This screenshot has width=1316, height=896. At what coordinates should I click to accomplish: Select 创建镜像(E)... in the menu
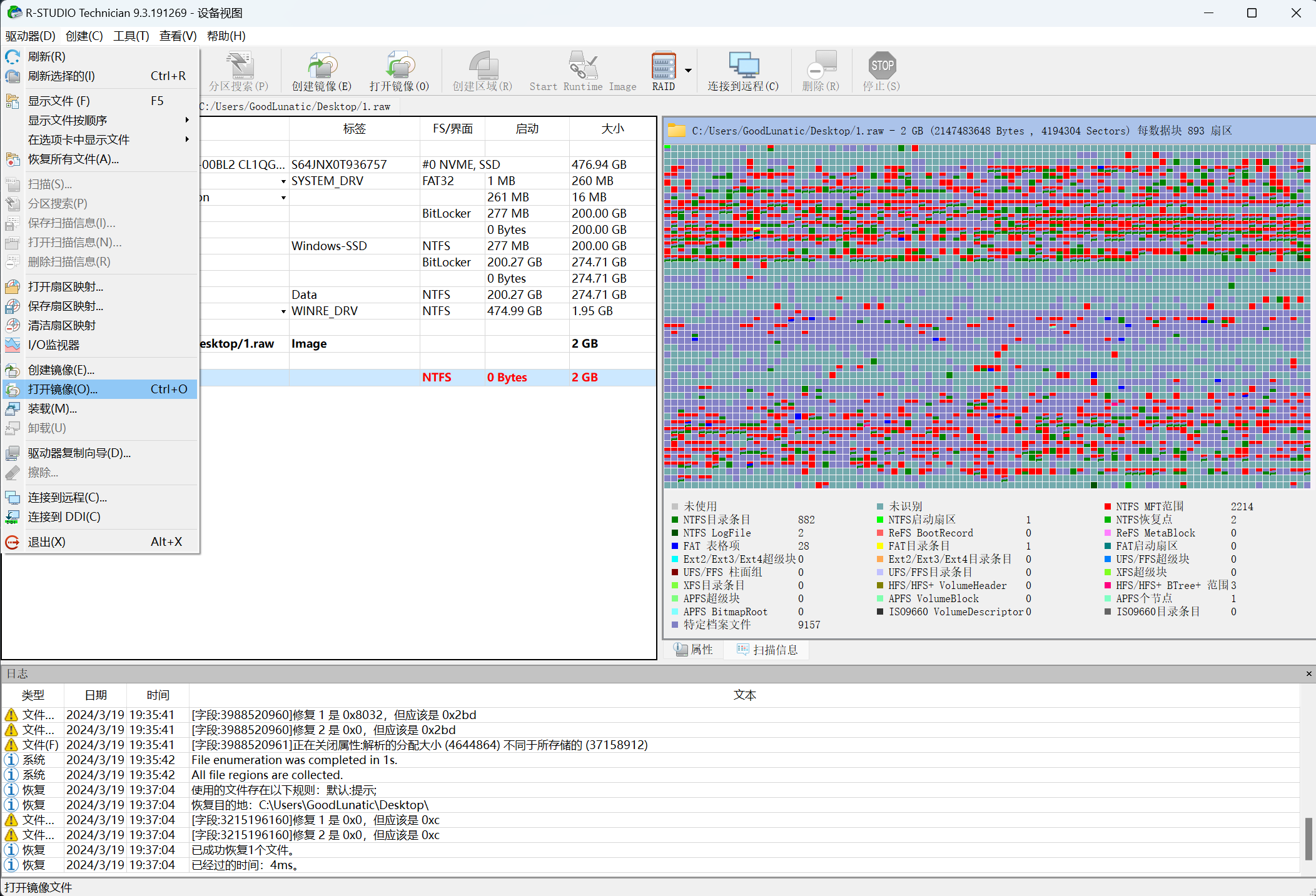point(100,370)
